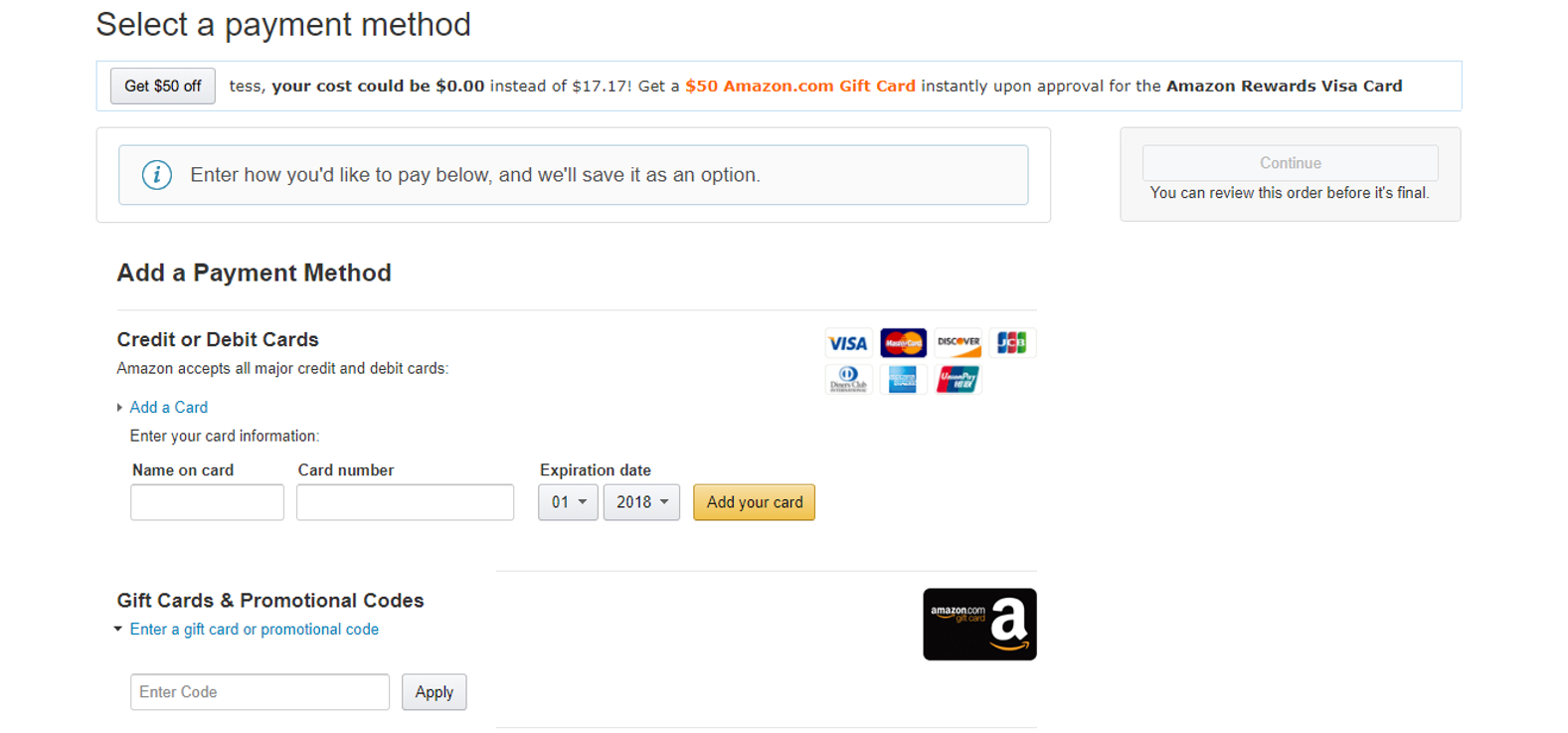Open the $50 Amazon.com Gift Card link

coord(799,87)
